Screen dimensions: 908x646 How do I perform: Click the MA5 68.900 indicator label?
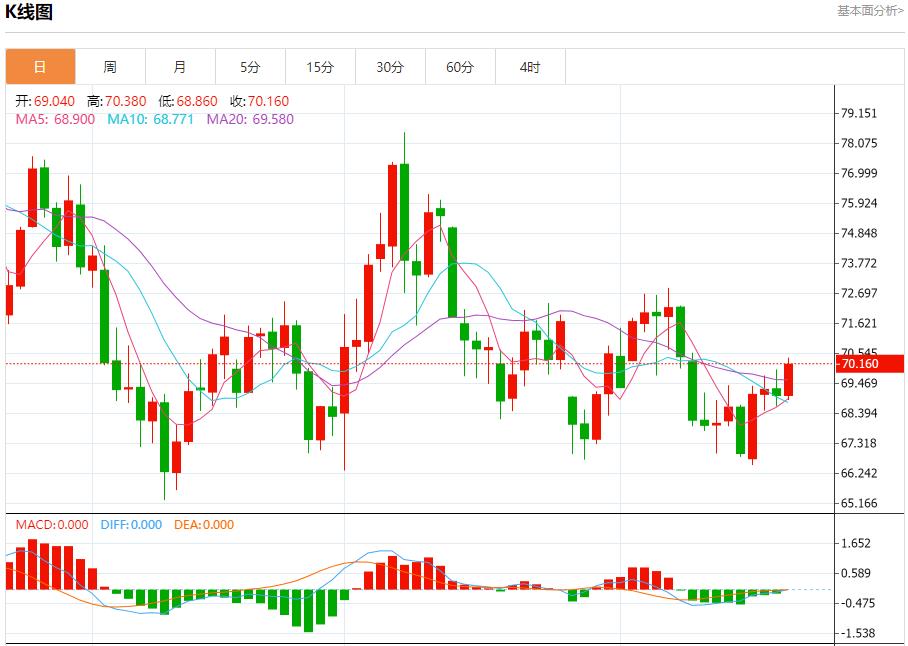[55, 119]
